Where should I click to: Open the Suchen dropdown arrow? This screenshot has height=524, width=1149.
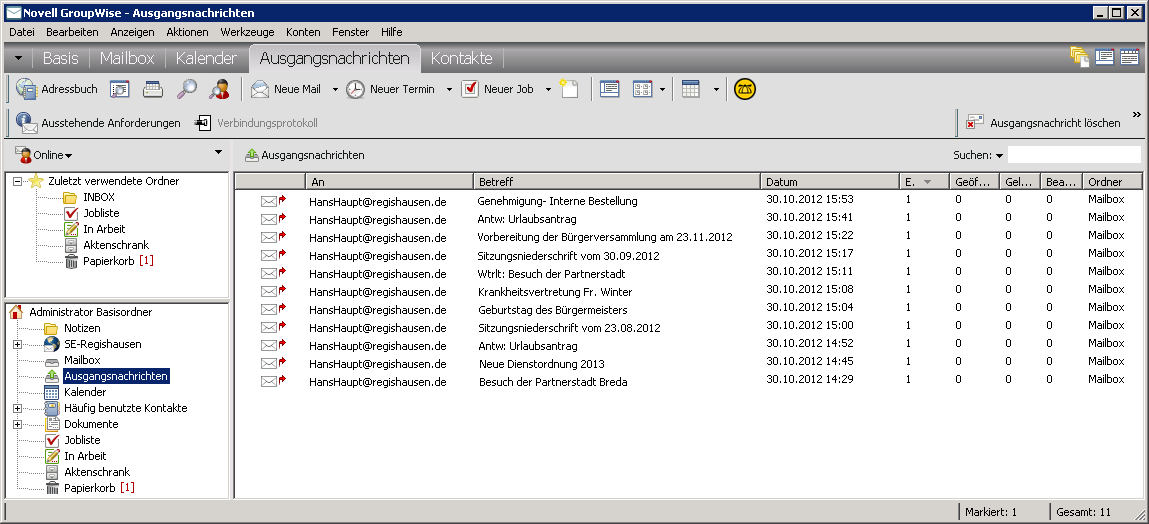tap(999, 156)
